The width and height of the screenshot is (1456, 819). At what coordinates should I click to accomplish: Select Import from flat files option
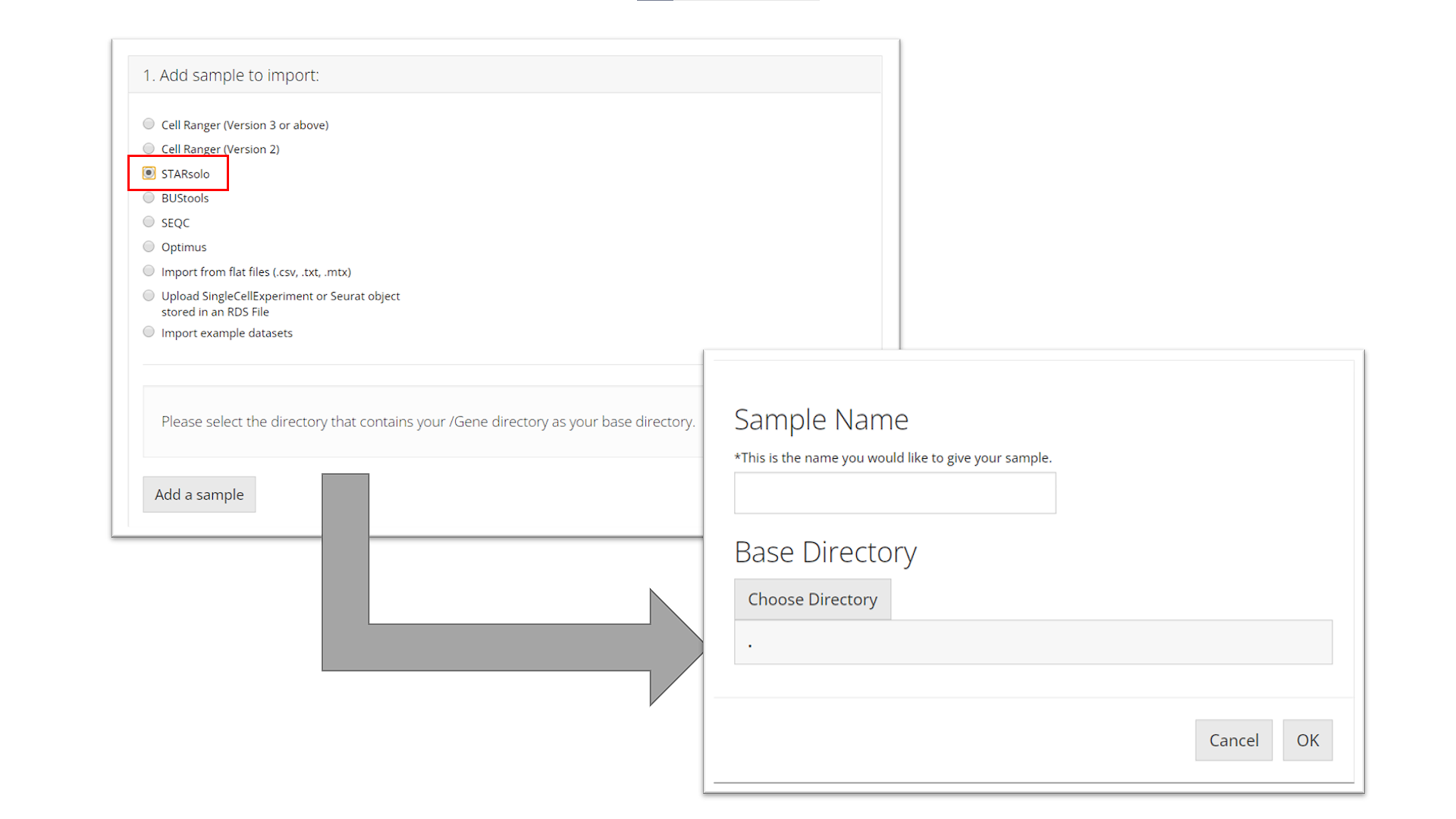click(149, 271)
